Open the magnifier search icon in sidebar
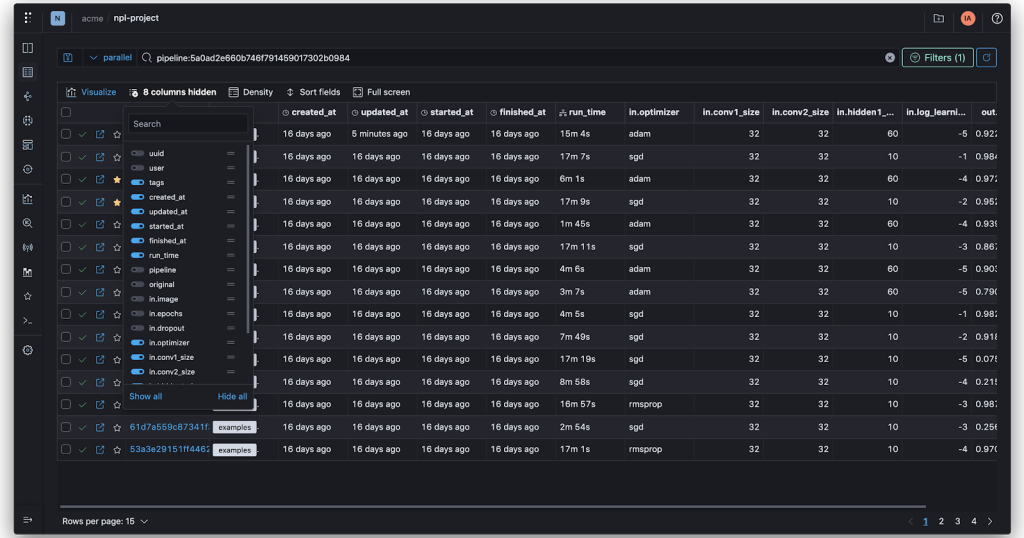Image resolution: width=1024 pixels, height=538 pixels. click(x=27, y=223)
